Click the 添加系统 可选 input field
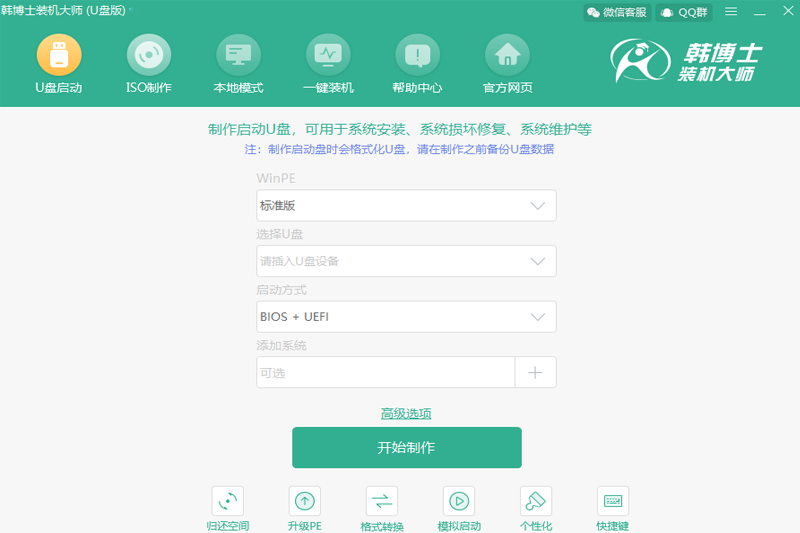This screenshot has height=533, width=800. 385,372
